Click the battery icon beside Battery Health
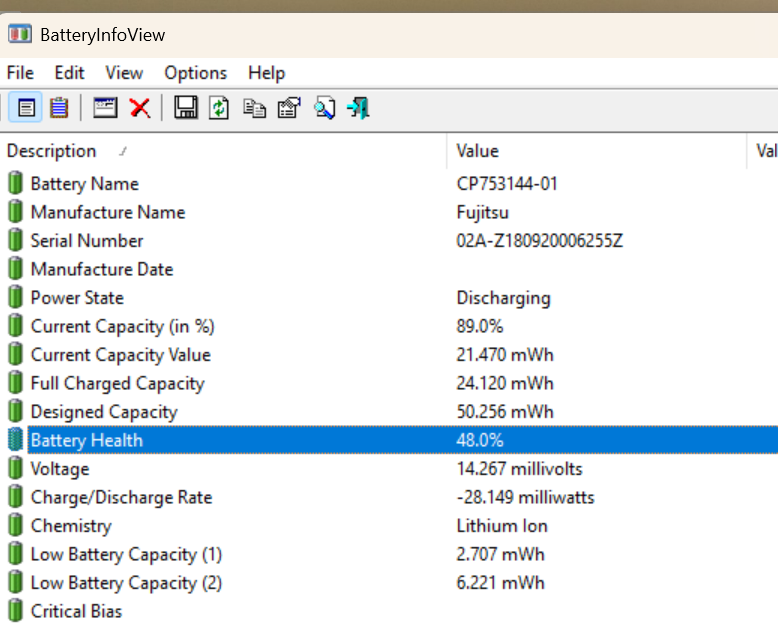Viewport: 778px width, 625px height. tap(15, 439)
